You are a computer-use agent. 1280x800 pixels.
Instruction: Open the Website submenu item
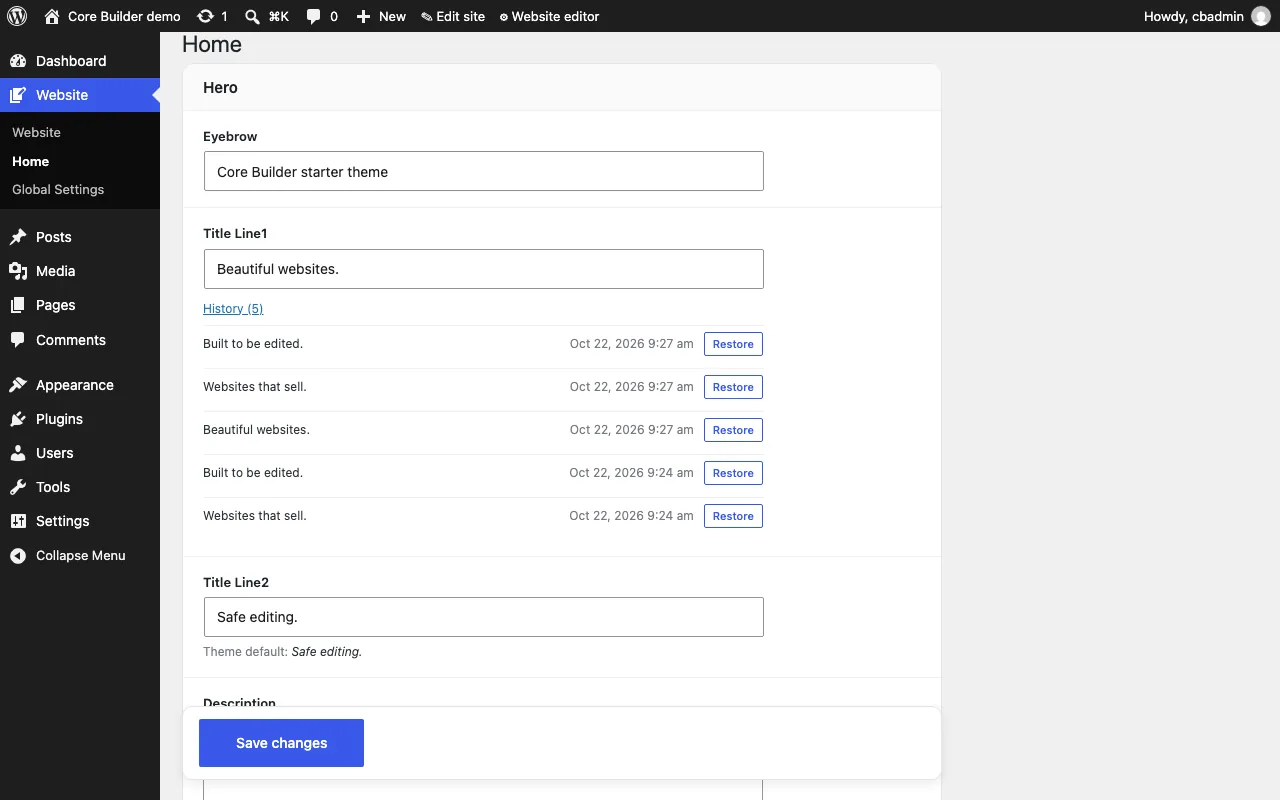pyautogui.click(x=36, y=132)
